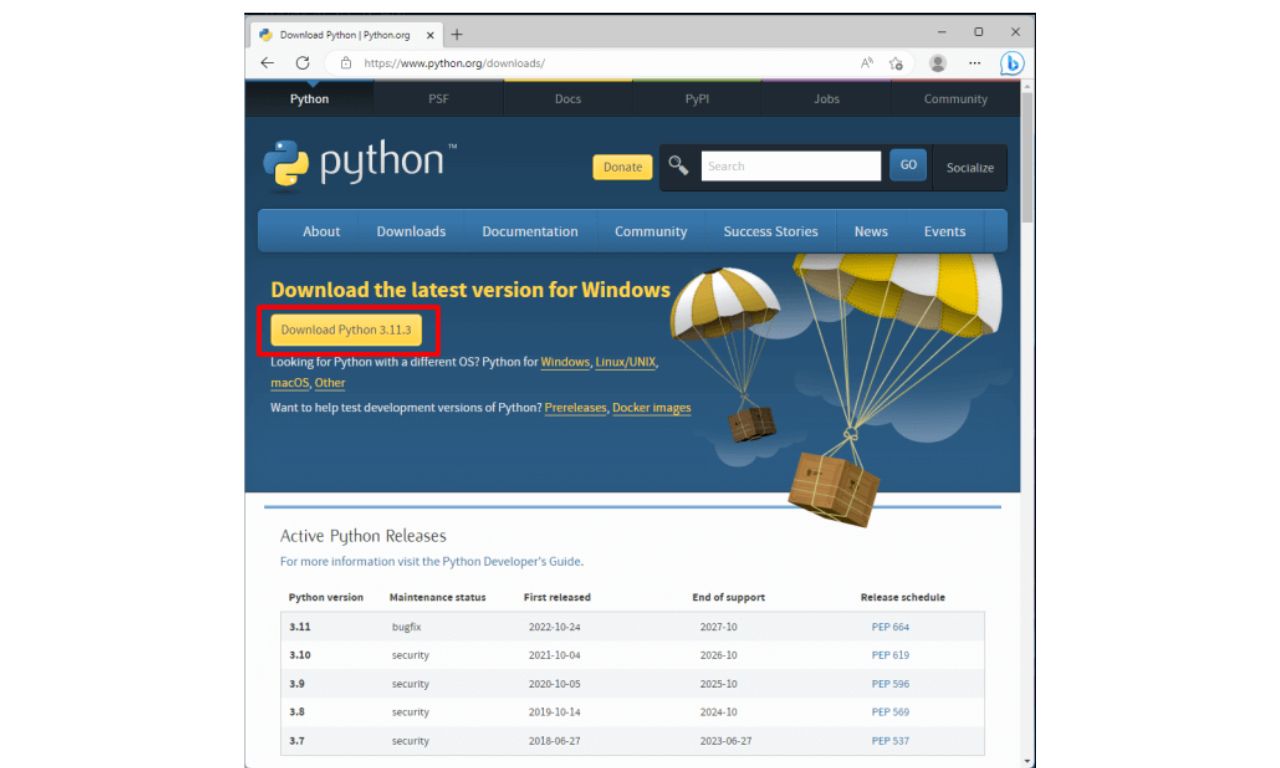Viewport: 1280px width, 768px height.
Task: Switch to the Docs top tab
Action: pos(567,99)
